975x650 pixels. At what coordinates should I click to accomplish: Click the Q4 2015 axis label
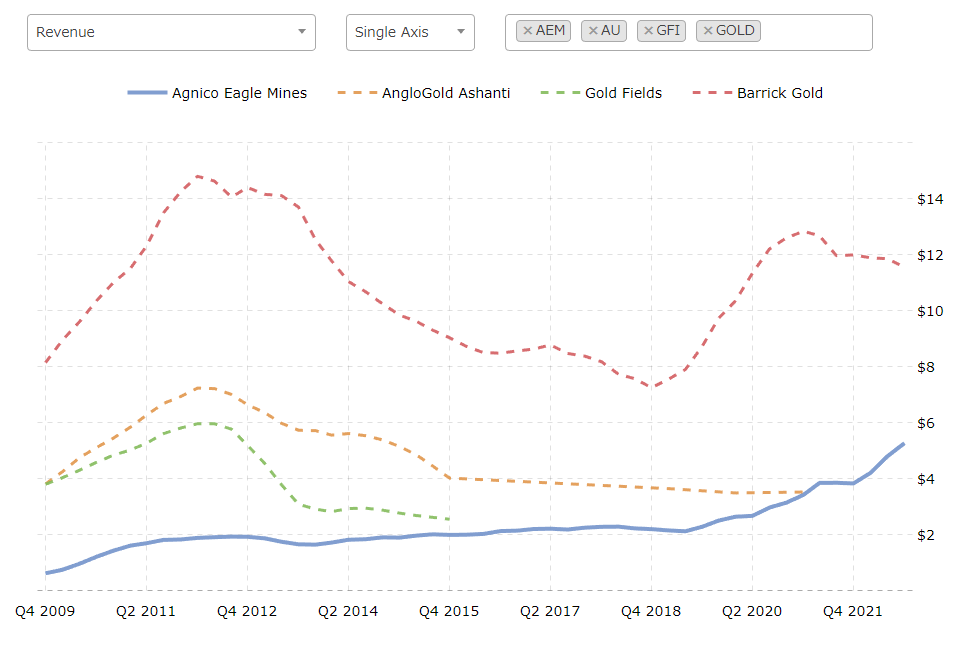pyautogui.click(x=449, y=611)
